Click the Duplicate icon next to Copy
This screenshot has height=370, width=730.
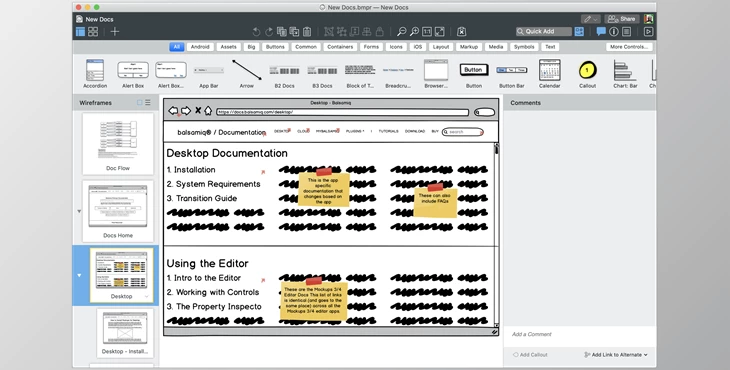[x=294, y=32]
